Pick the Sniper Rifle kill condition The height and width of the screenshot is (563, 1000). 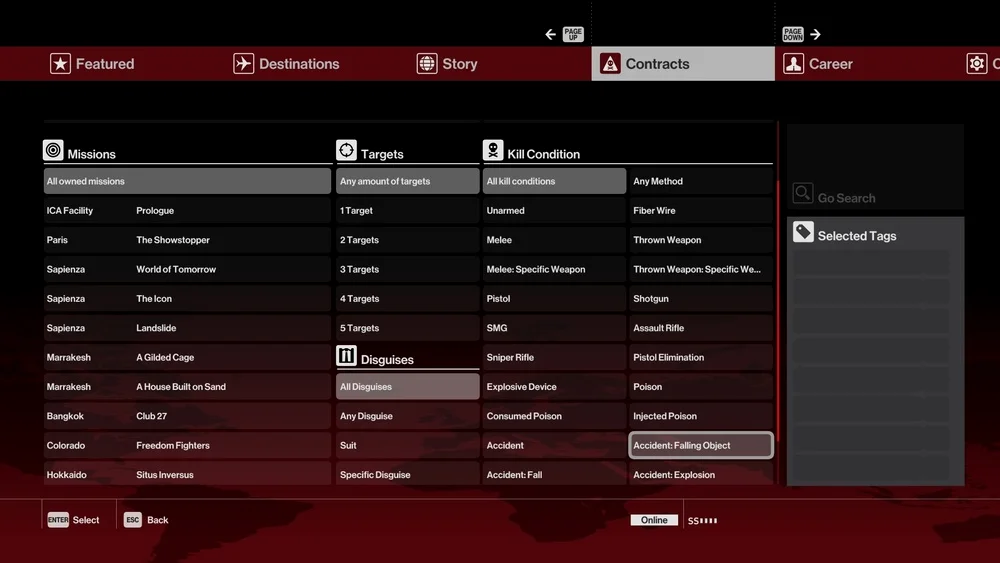pyautogui.click(x=554, y=357)
